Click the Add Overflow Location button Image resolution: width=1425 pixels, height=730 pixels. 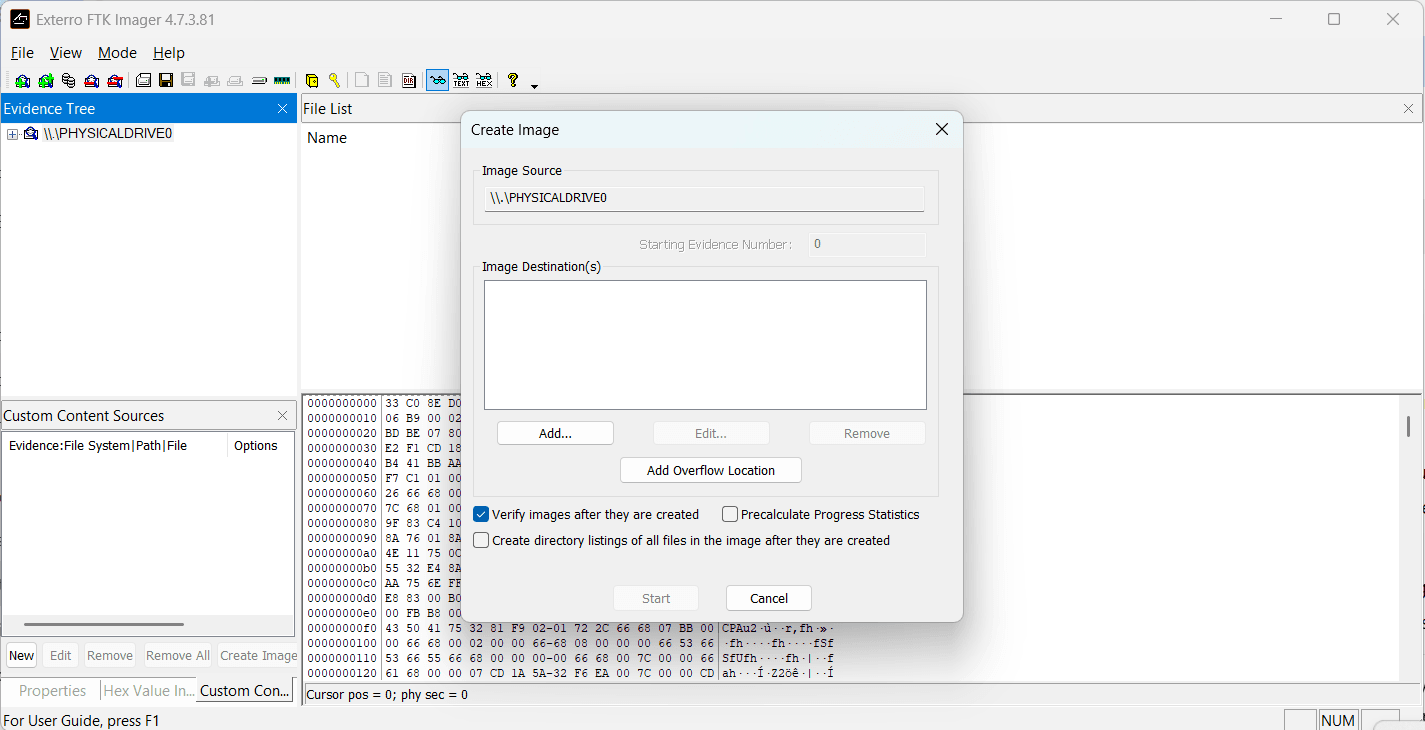coord(711,470)
